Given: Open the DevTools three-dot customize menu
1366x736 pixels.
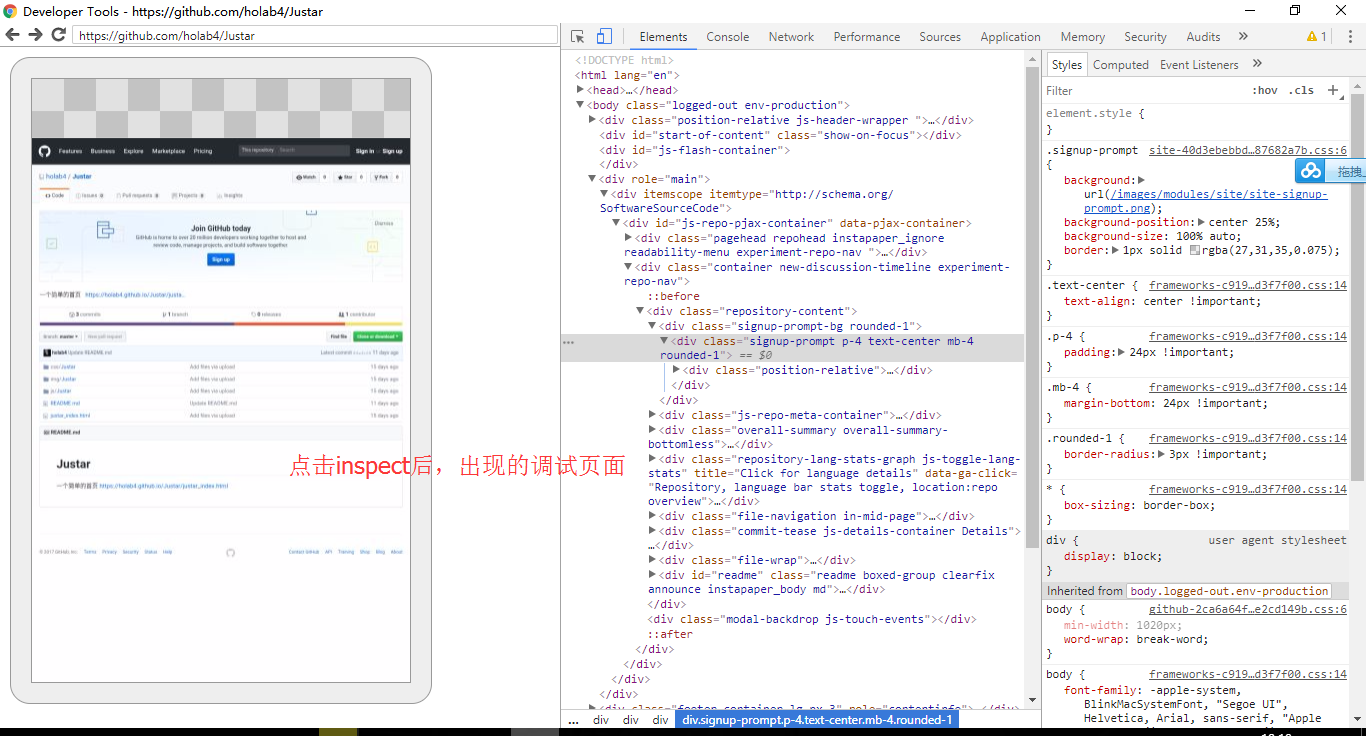Looking at the screenshot, I should 1350,37.
